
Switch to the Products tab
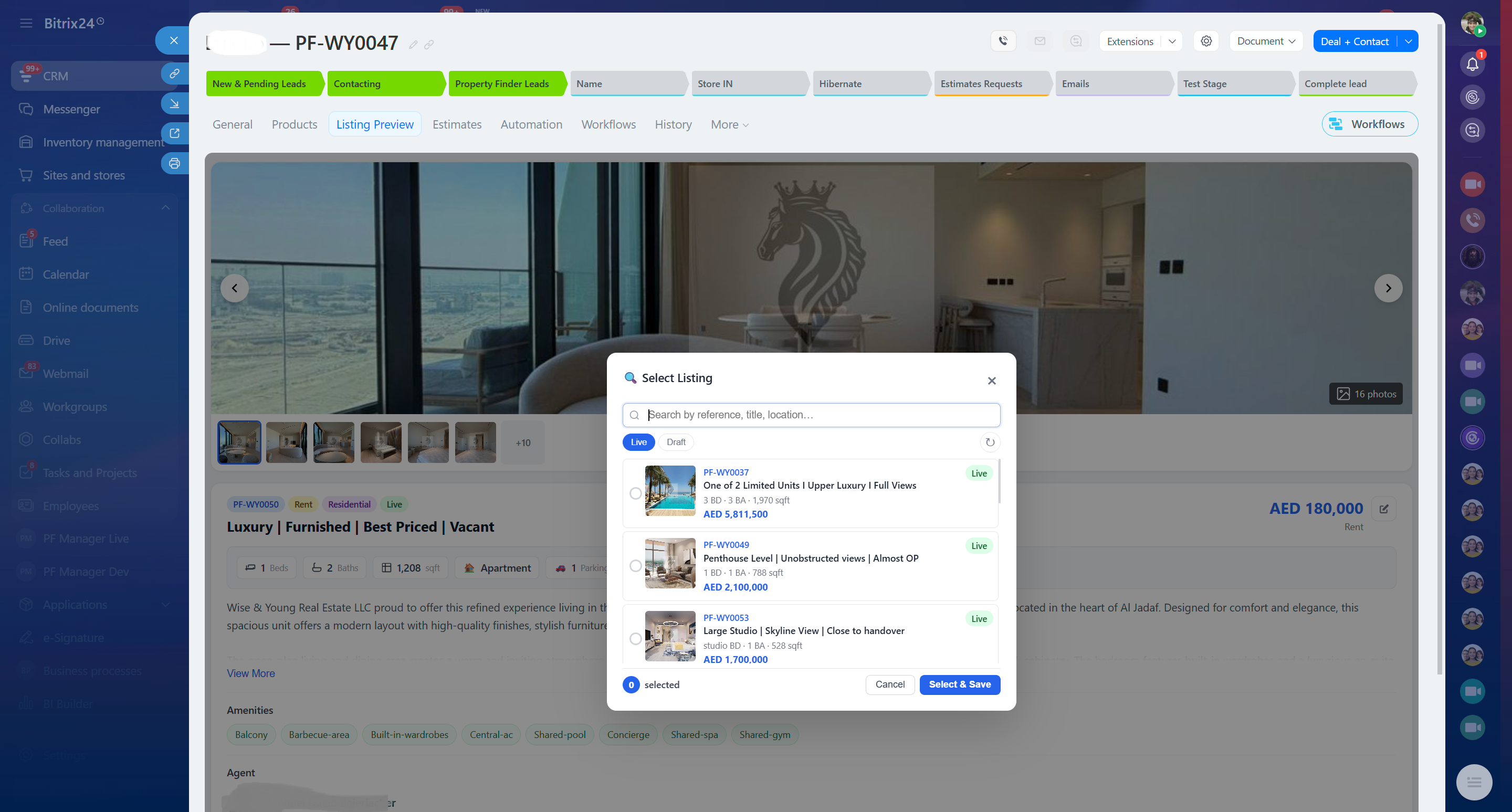click(x=294, y=124)
